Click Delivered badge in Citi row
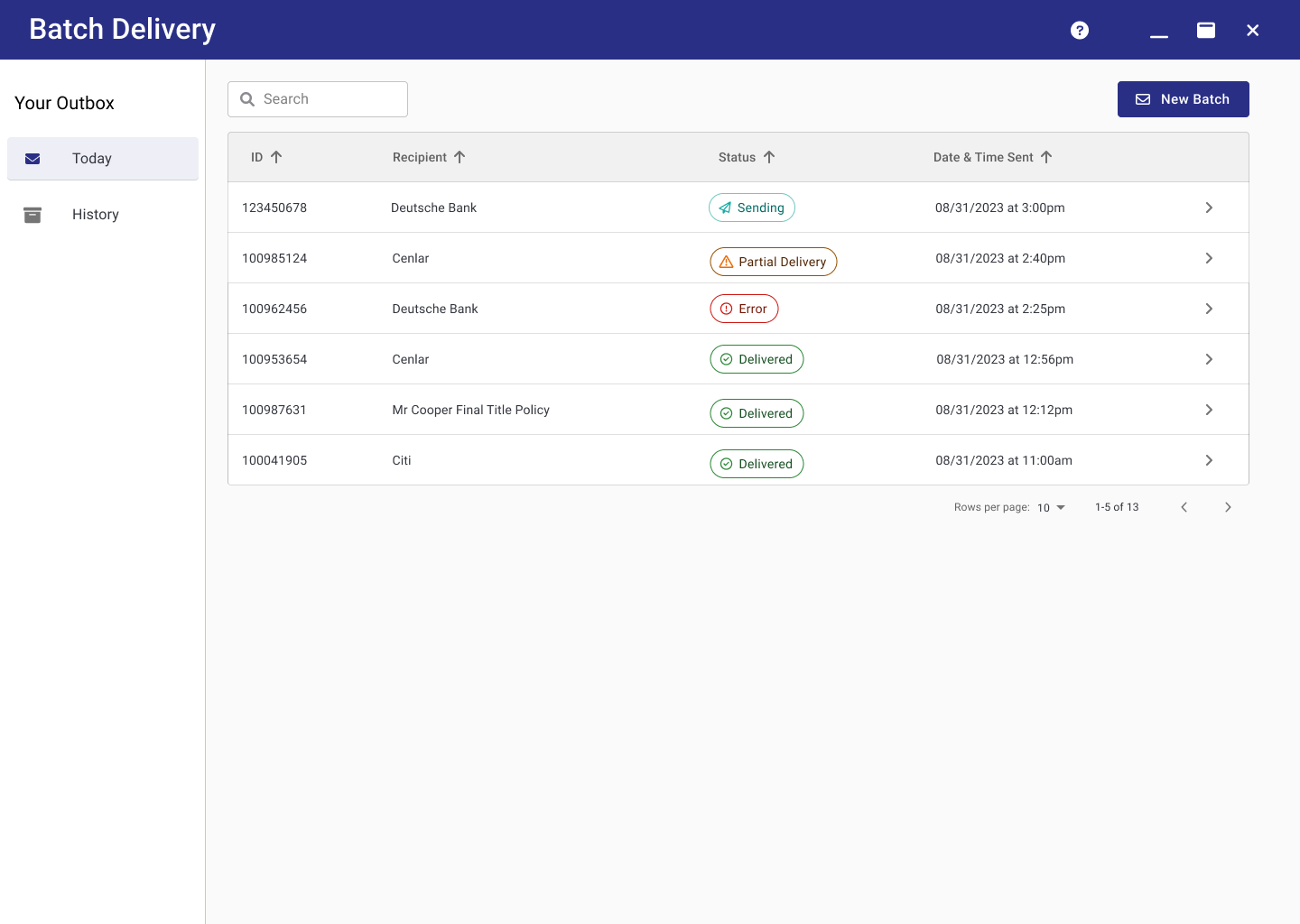The width and height of the screenshot is (1300, 924). [757, 464]
